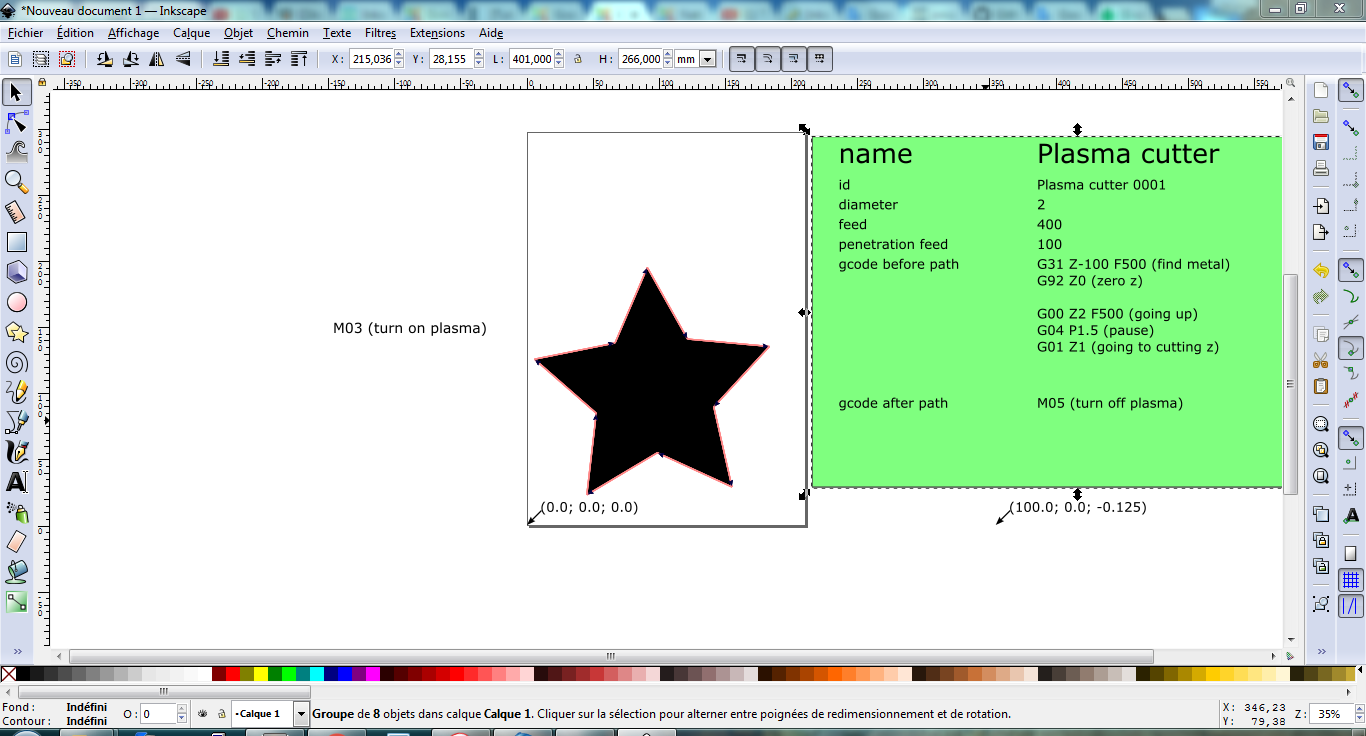1366x736 pixels.
Task: Toggle move patterns with object
Action: click(x=819, y=59)
